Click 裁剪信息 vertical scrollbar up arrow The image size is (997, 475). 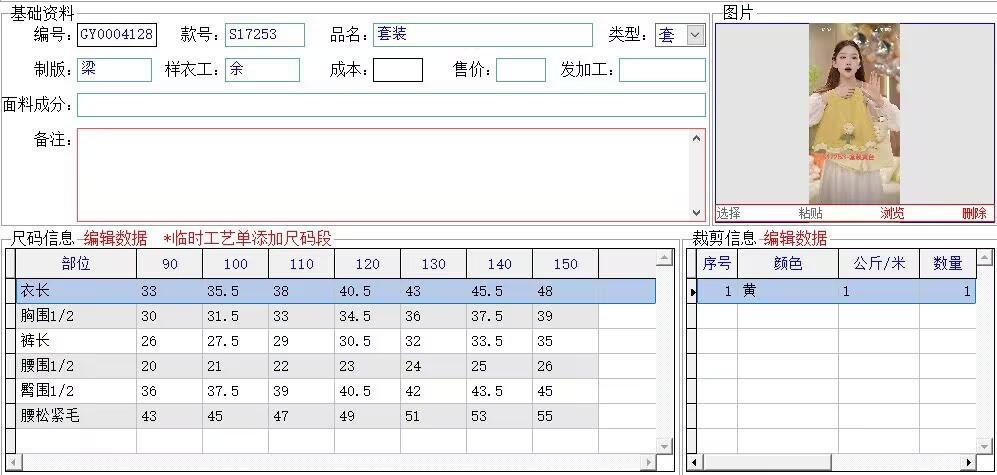[984, 258]
